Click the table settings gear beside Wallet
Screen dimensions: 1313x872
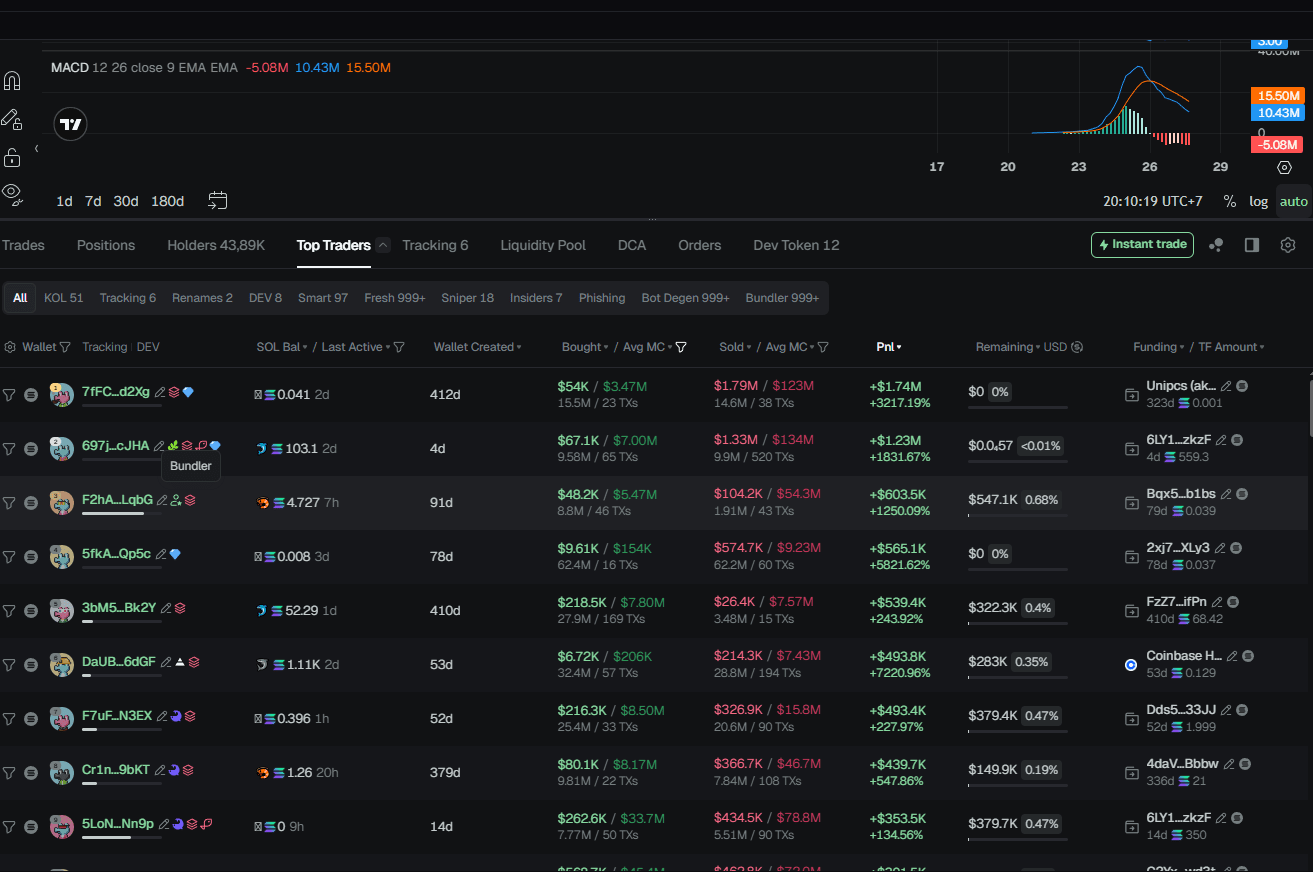10,347
